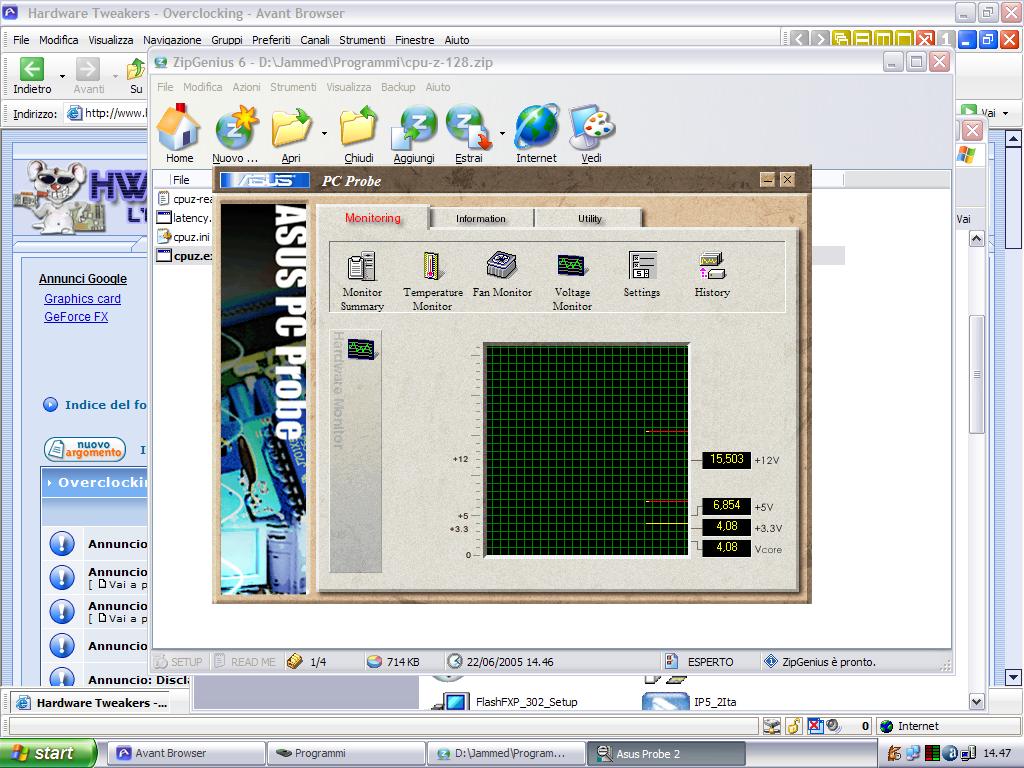Follow the Graphics card link
The image size is (1024, 768).
tap(82, 298)
